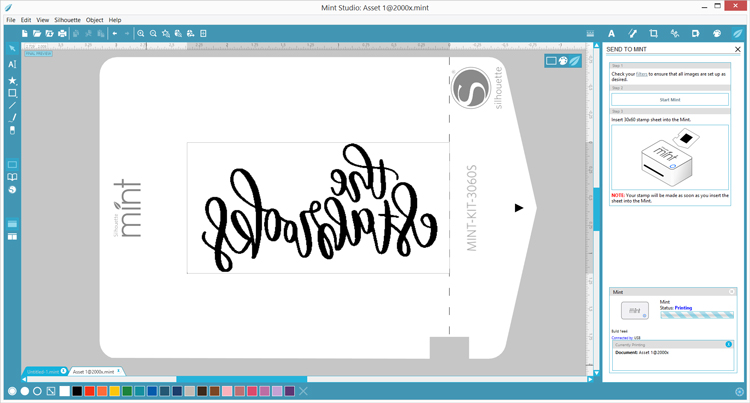Click the clear color X icon

(x=303, y=391)
